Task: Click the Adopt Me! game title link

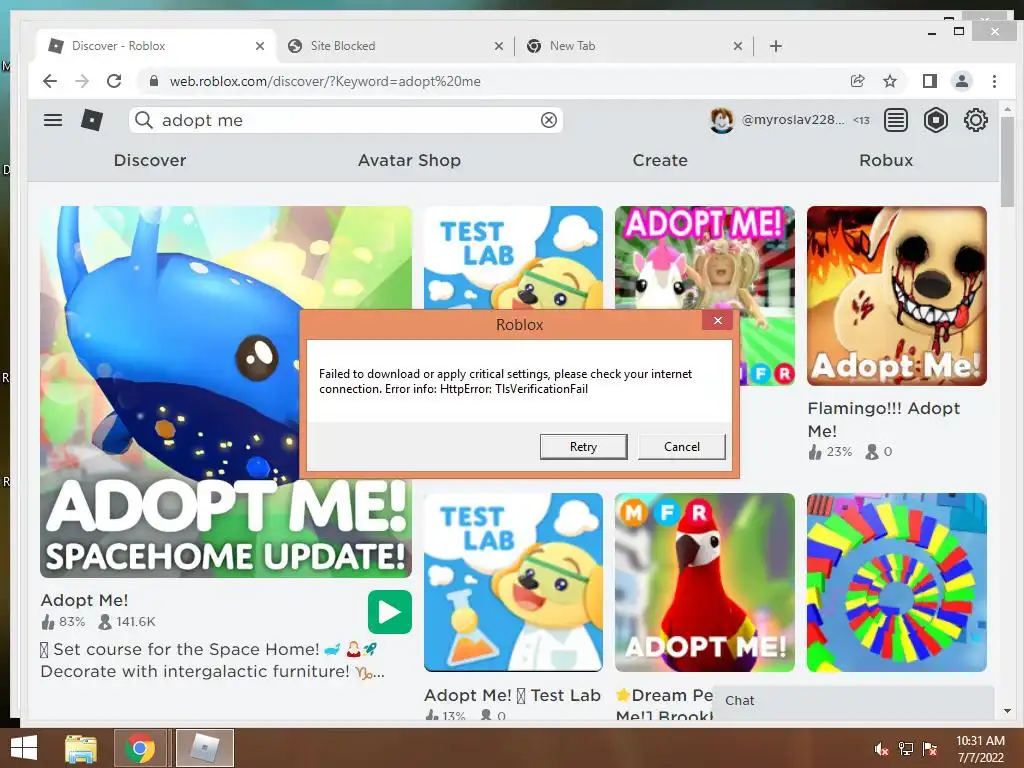Action: pyautogui.click(x=84, y=600)
